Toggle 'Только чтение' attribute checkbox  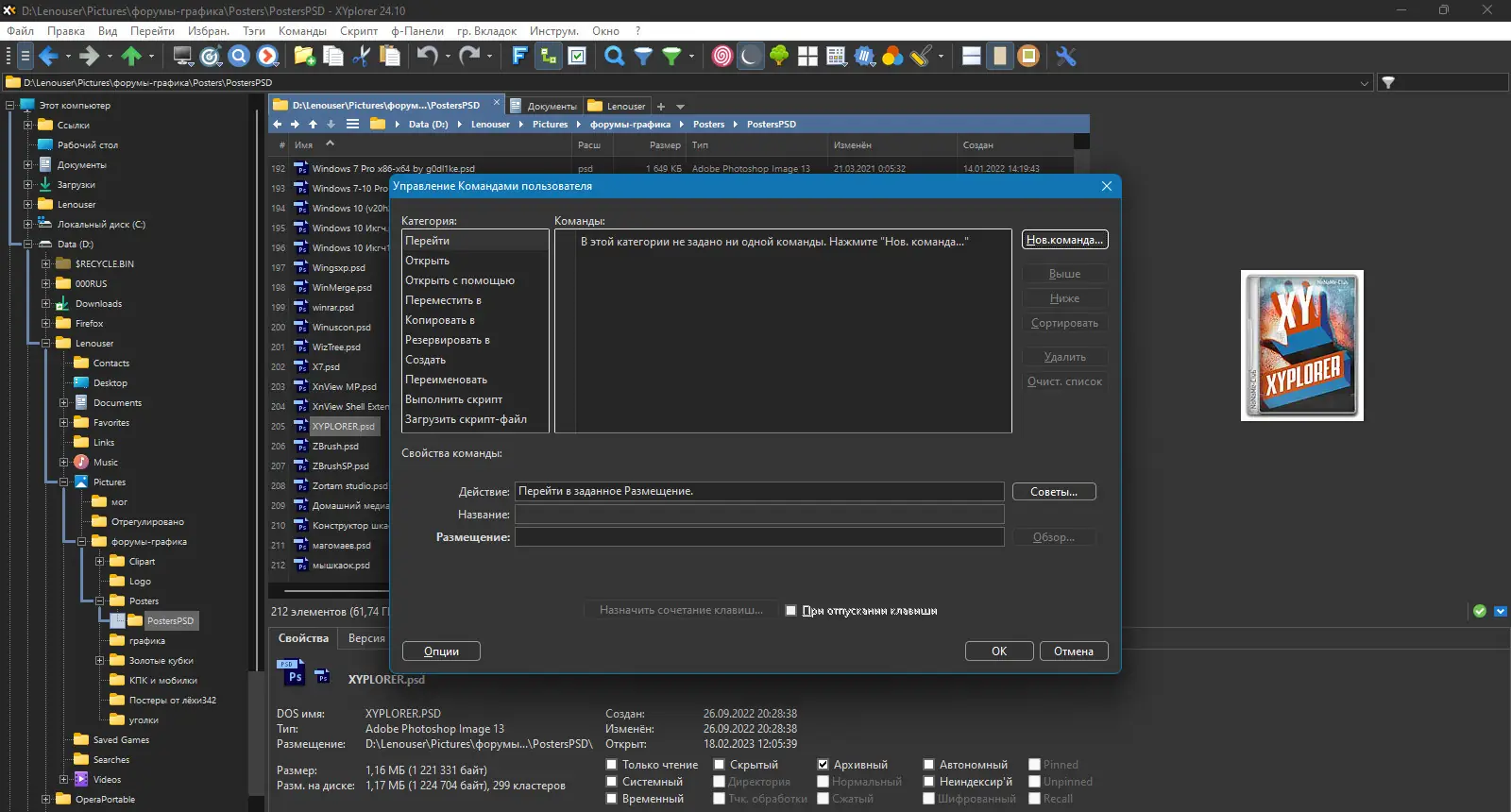pyautogui.click(x=611, y=765)
